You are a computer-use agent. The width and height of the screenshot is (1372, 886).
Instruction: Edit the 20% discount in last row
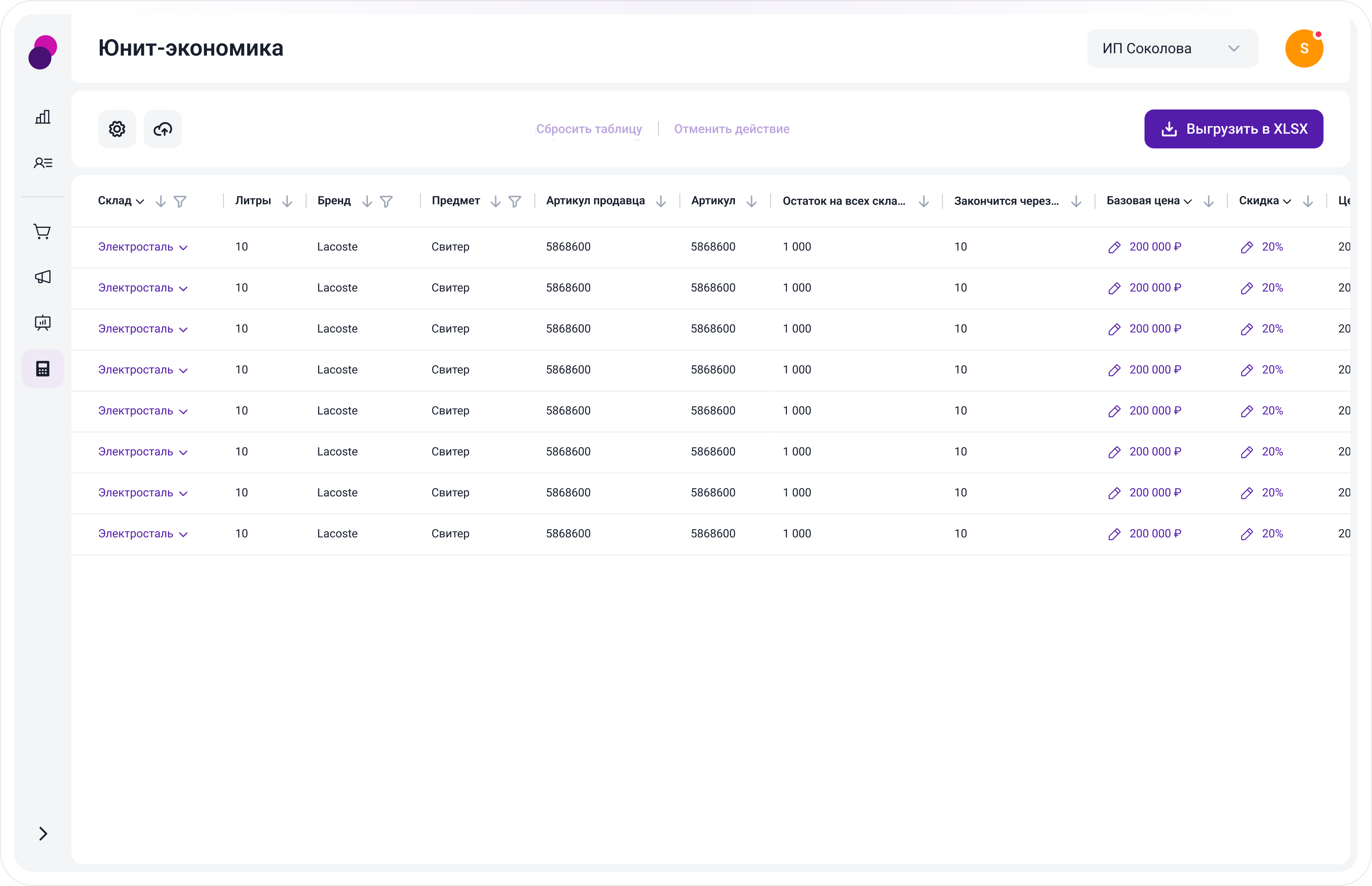[1247, 534]
